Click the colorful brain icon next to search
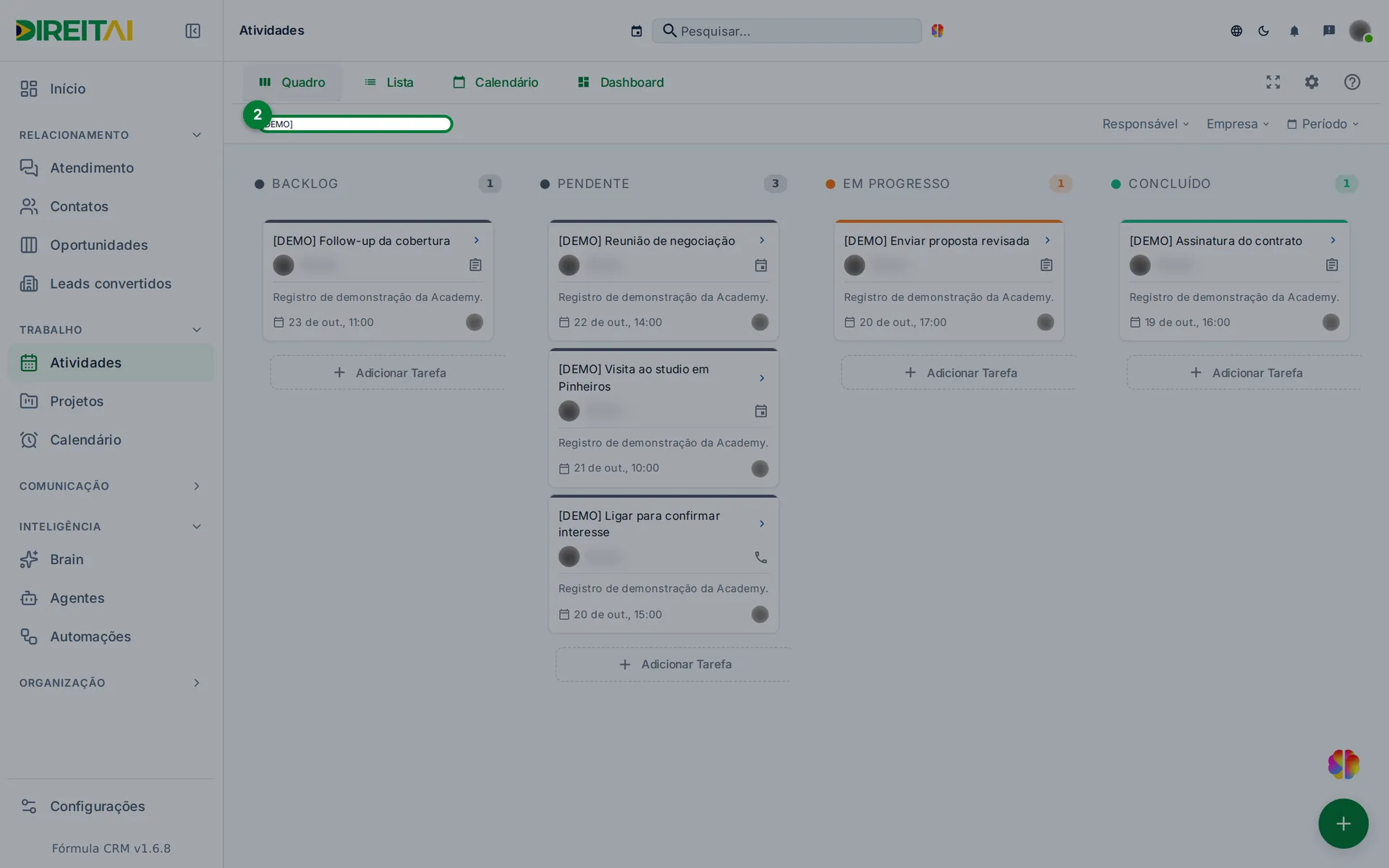Image resolution: width=1389 pixels, height=868 pixels. tap(938, 30)
